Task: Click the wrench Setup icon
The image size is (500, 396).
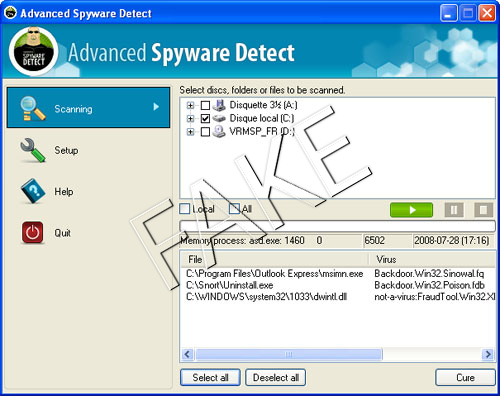Action: pyautogui.click(x=32, y=150)
